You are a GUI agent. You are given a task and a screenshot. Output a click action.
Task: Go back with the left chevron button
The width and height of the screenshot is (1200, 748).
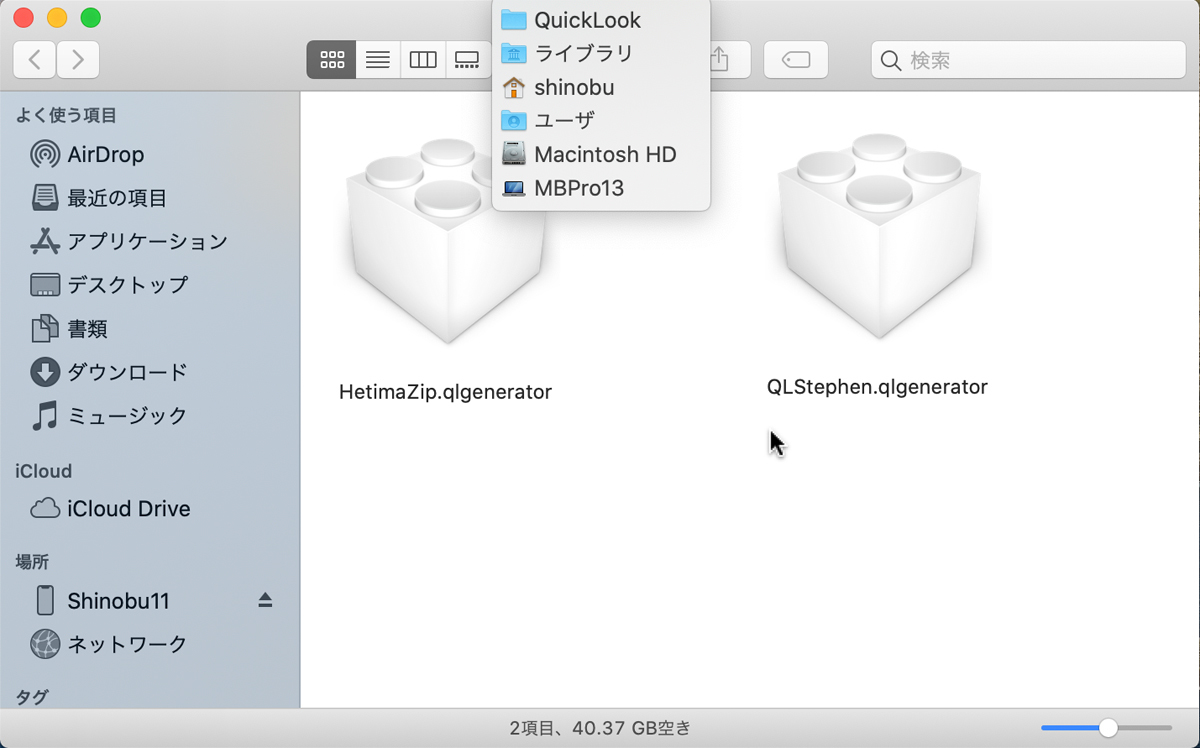point(35,60)
